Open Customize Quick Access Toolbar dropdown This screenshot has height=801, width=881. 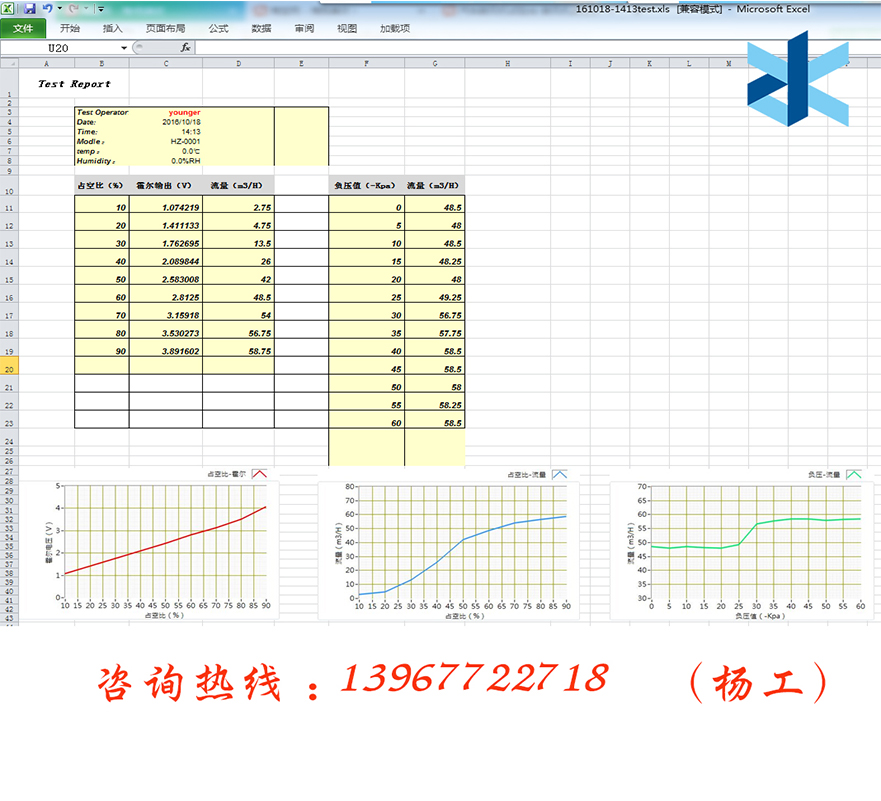pos(100,8)
